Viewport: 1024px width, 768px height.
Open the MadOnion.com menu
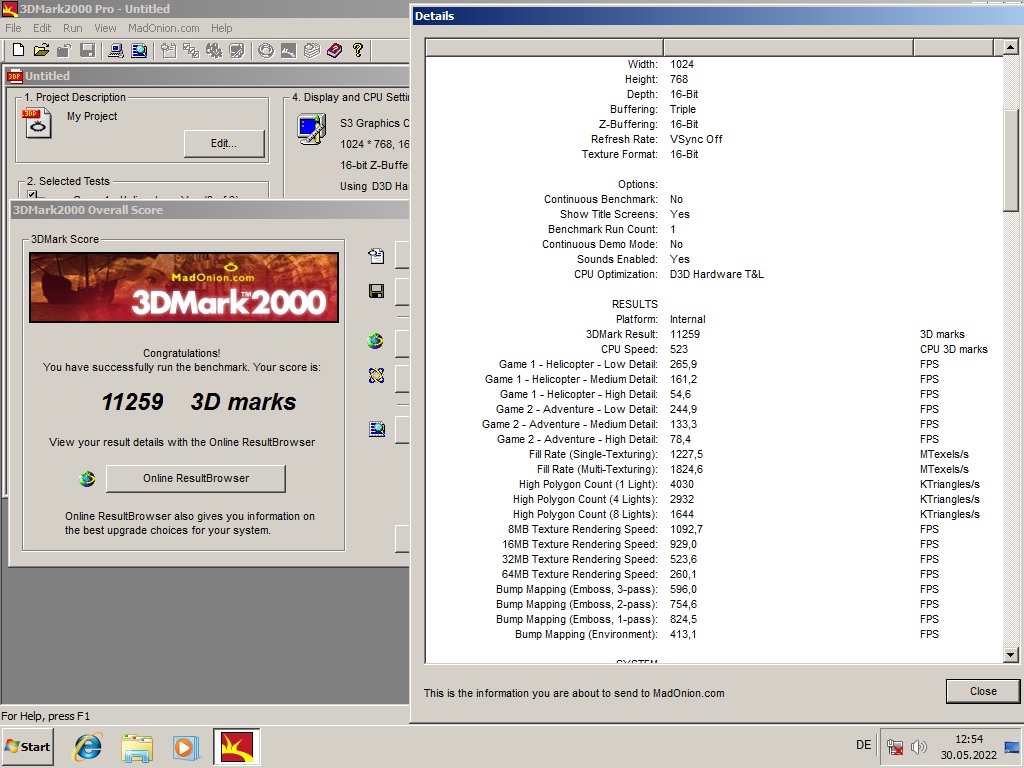163,28
